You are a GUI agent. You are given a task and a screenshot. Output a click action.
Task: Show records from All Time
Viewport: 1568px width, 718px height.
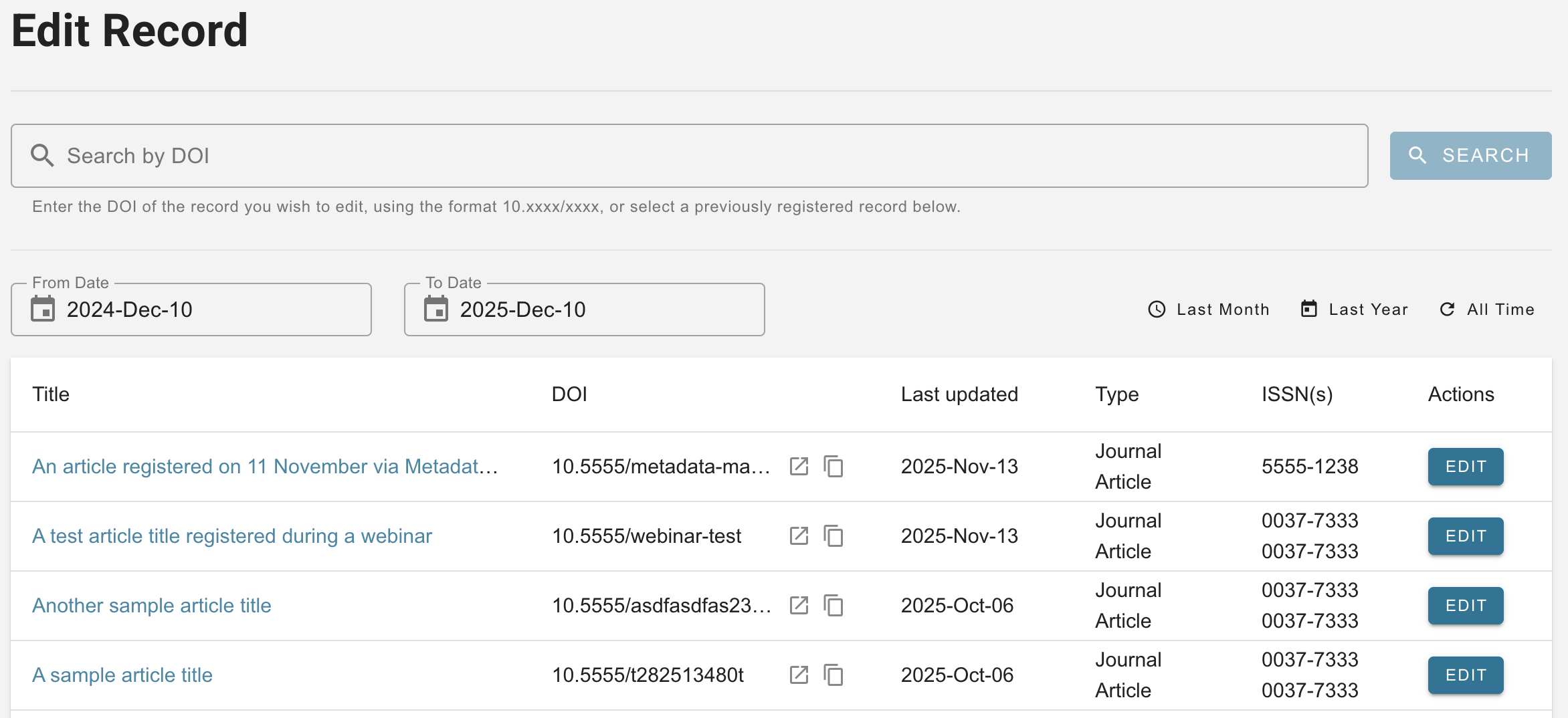pos(1487,310)
